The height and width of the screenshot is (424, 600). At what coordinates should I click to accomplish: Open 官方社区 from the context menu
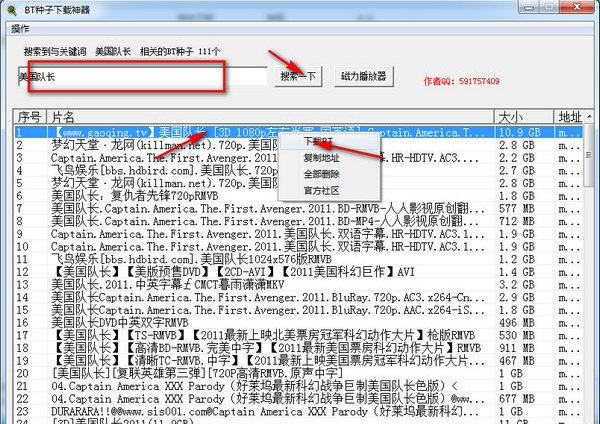coord(320,190)
